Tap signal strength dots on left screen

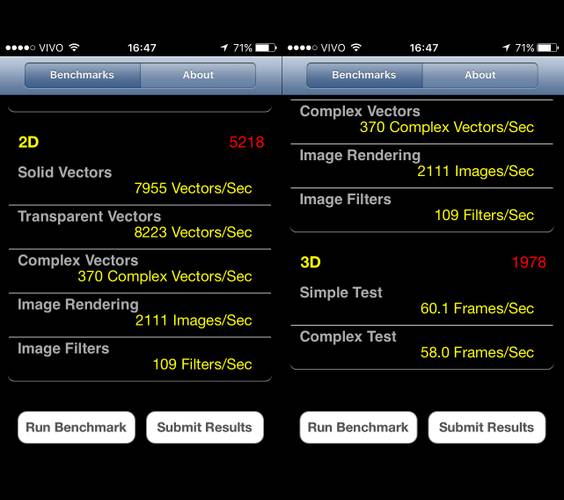(20, 48)
